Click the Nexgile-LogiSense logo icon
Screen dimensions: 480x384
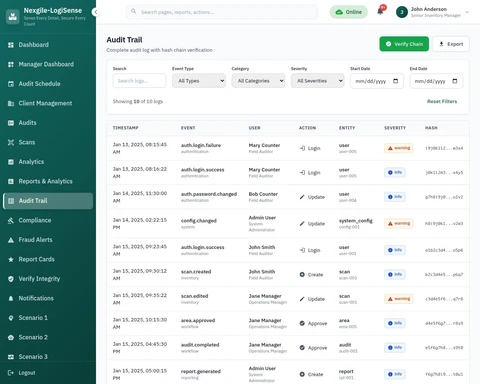[x=13, y=16]
